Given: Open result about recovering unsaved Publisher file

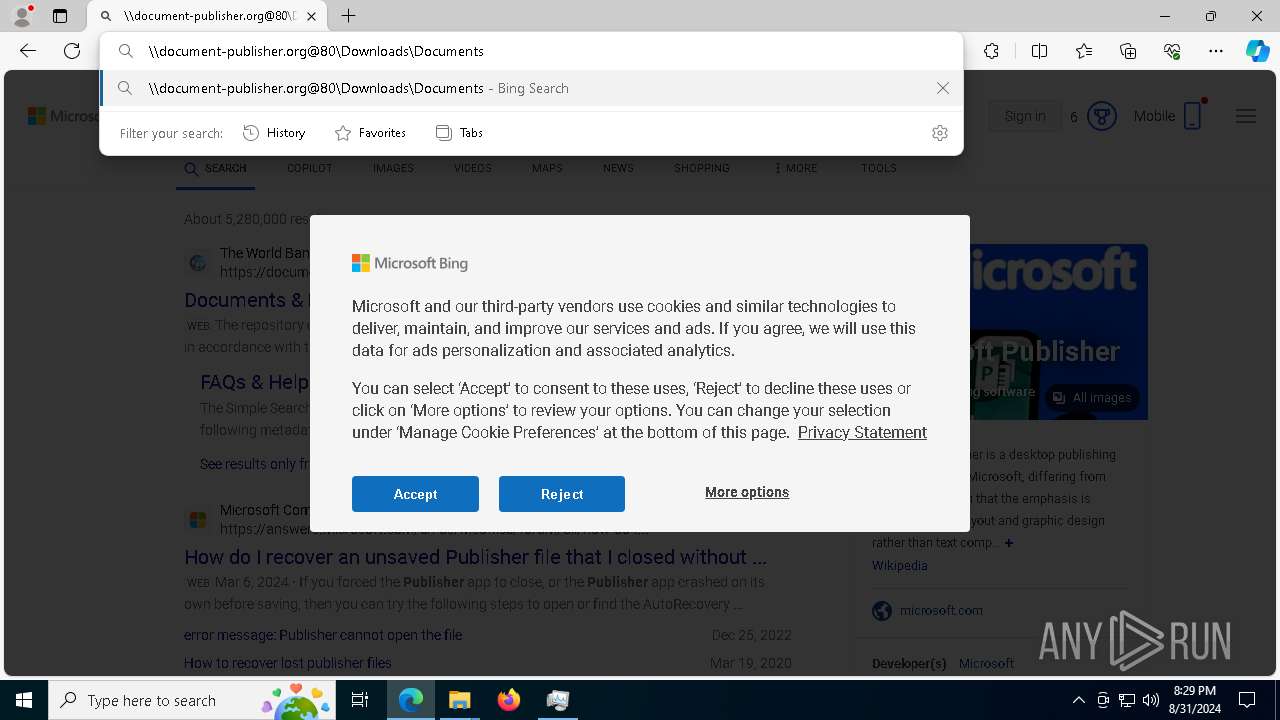Looking at the screenshot, I should pyautogui.click(x=475, y=557).
